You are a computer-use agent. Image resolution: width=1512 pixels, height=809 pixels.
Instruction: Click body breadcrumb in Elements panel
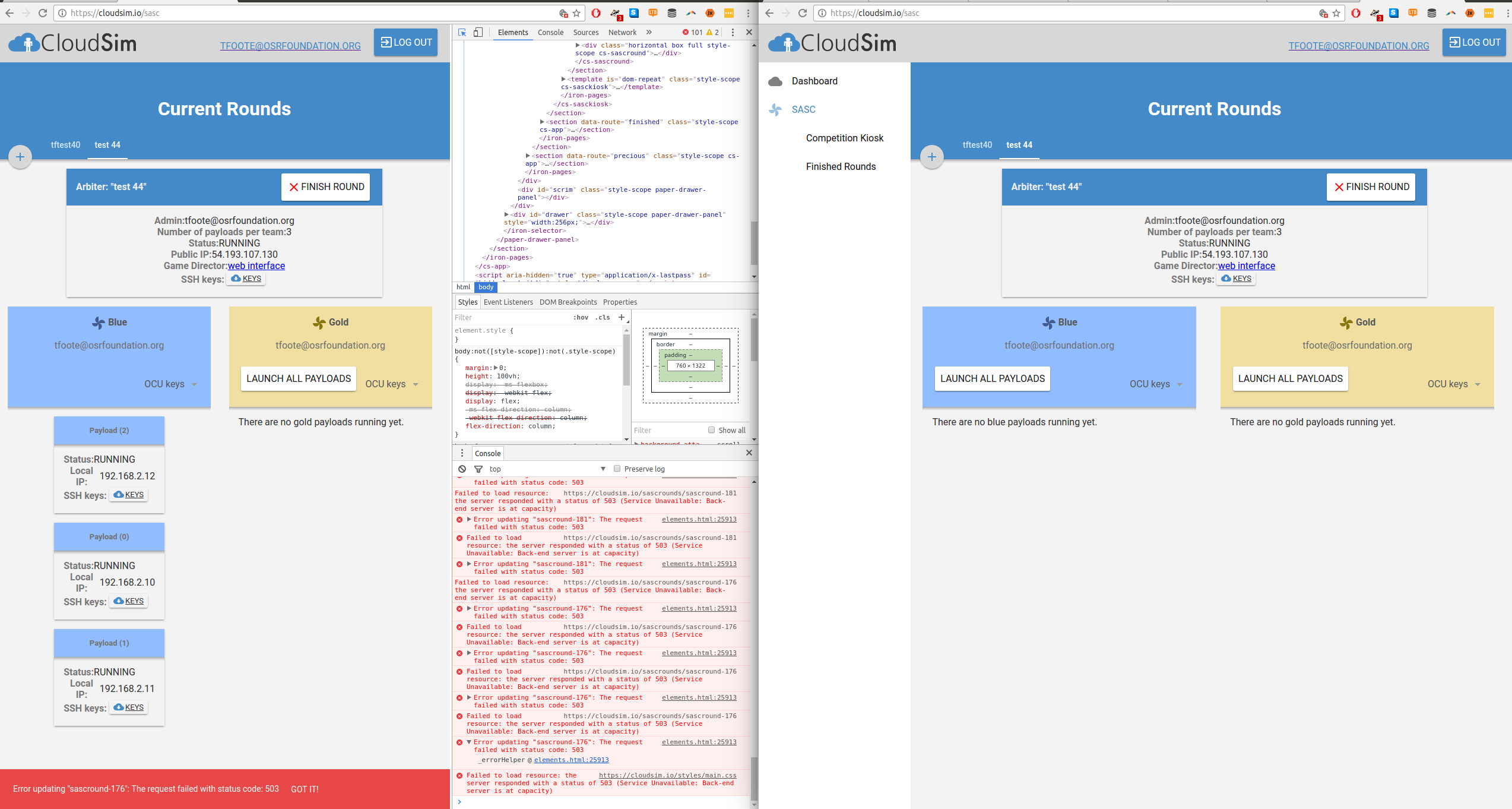[x=486, y=287]
